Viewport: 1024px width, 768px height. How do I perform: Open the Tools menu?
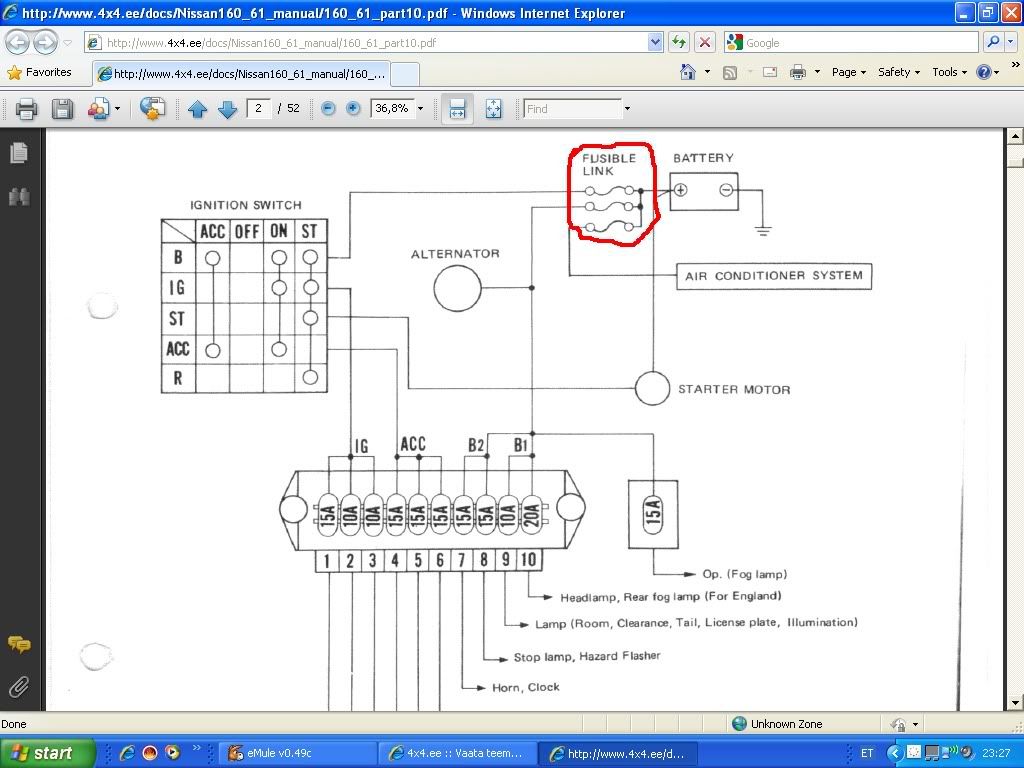click(949, 72)
